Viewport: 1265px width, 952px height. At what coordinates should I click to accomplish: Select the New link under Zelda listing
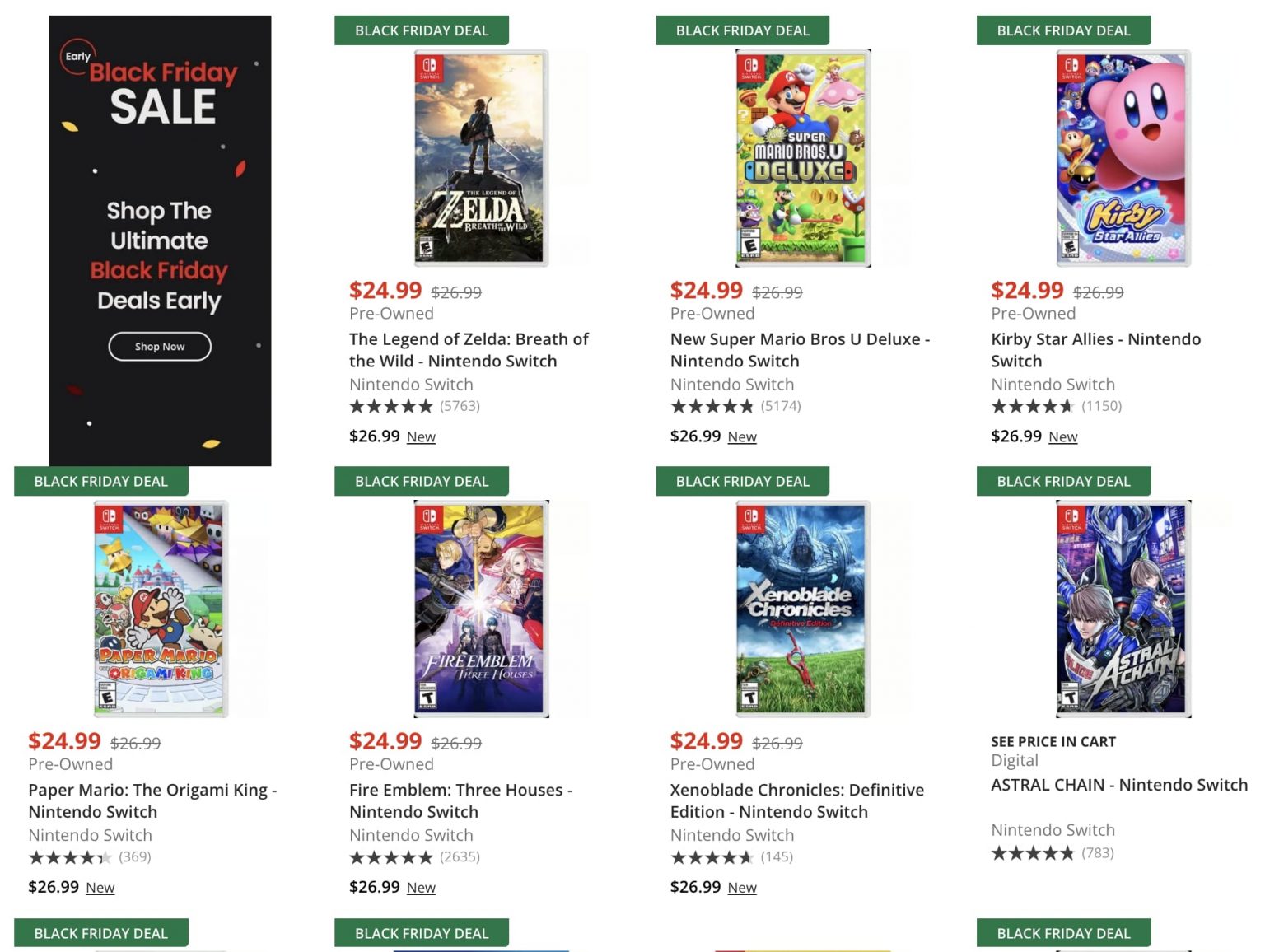421,437
